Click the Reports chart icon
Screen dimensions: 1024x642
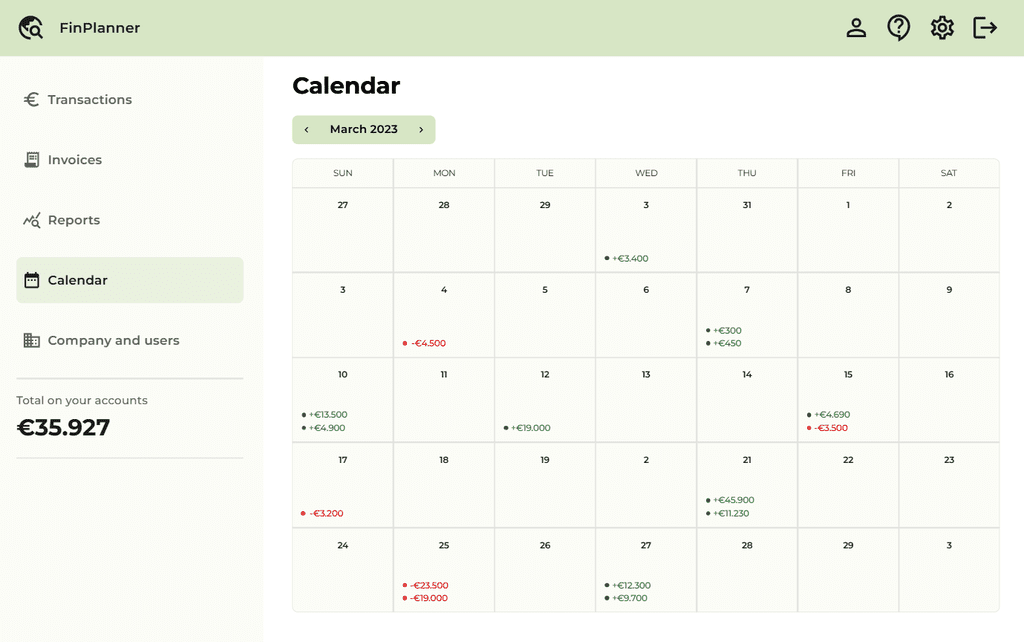coord(31,220)
